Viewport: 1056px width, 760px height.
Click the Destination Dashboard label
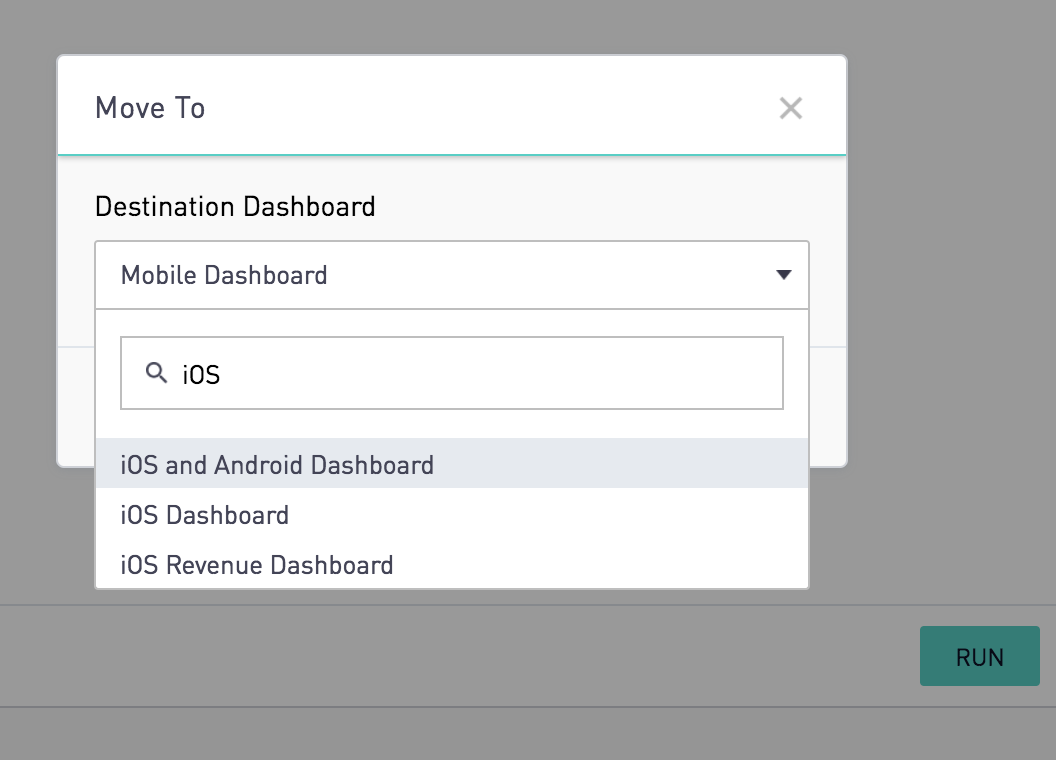pos(235,207)
